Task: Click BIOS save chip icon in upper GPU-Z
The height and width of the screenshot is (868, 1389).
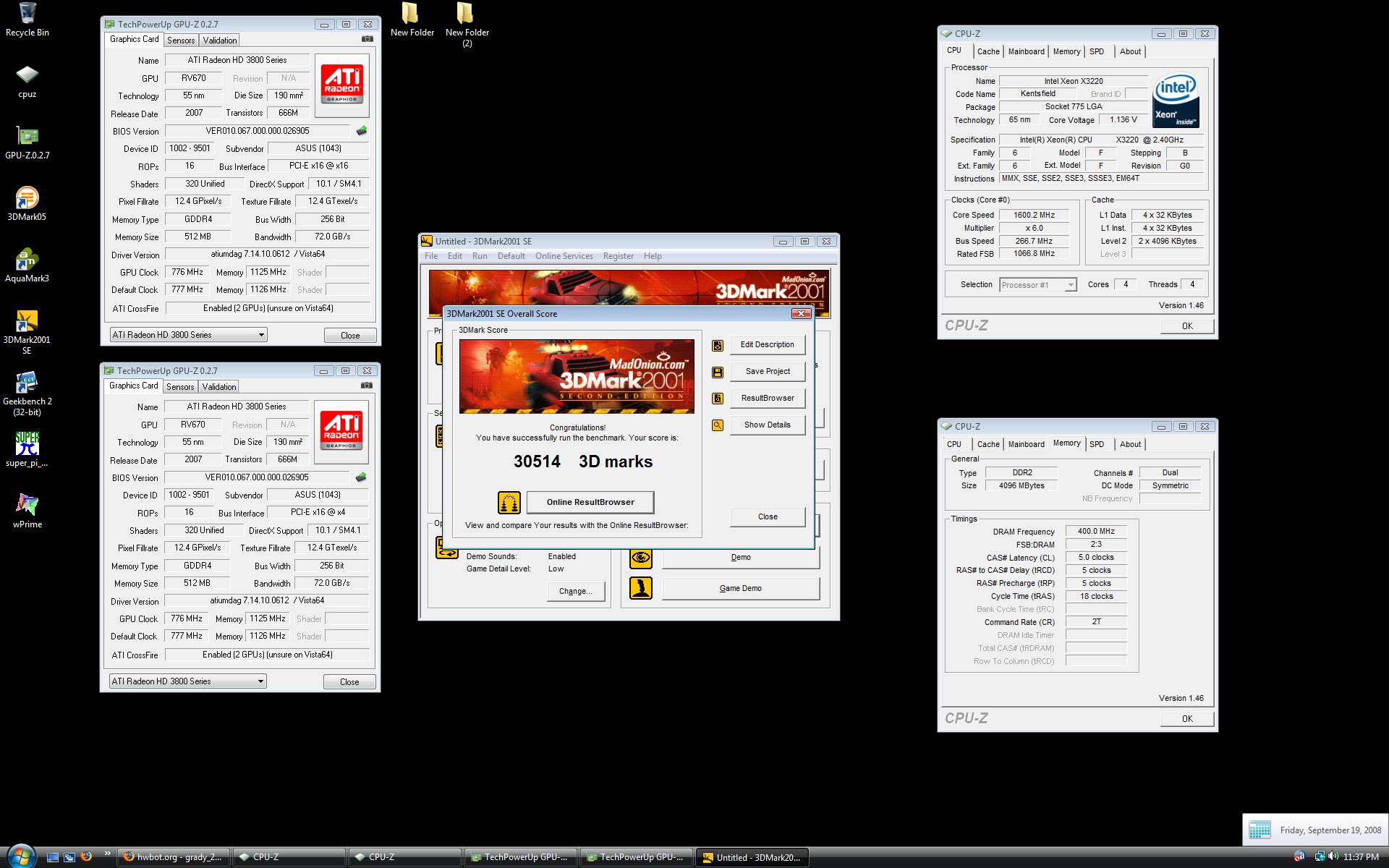Action: click(362, 131)
